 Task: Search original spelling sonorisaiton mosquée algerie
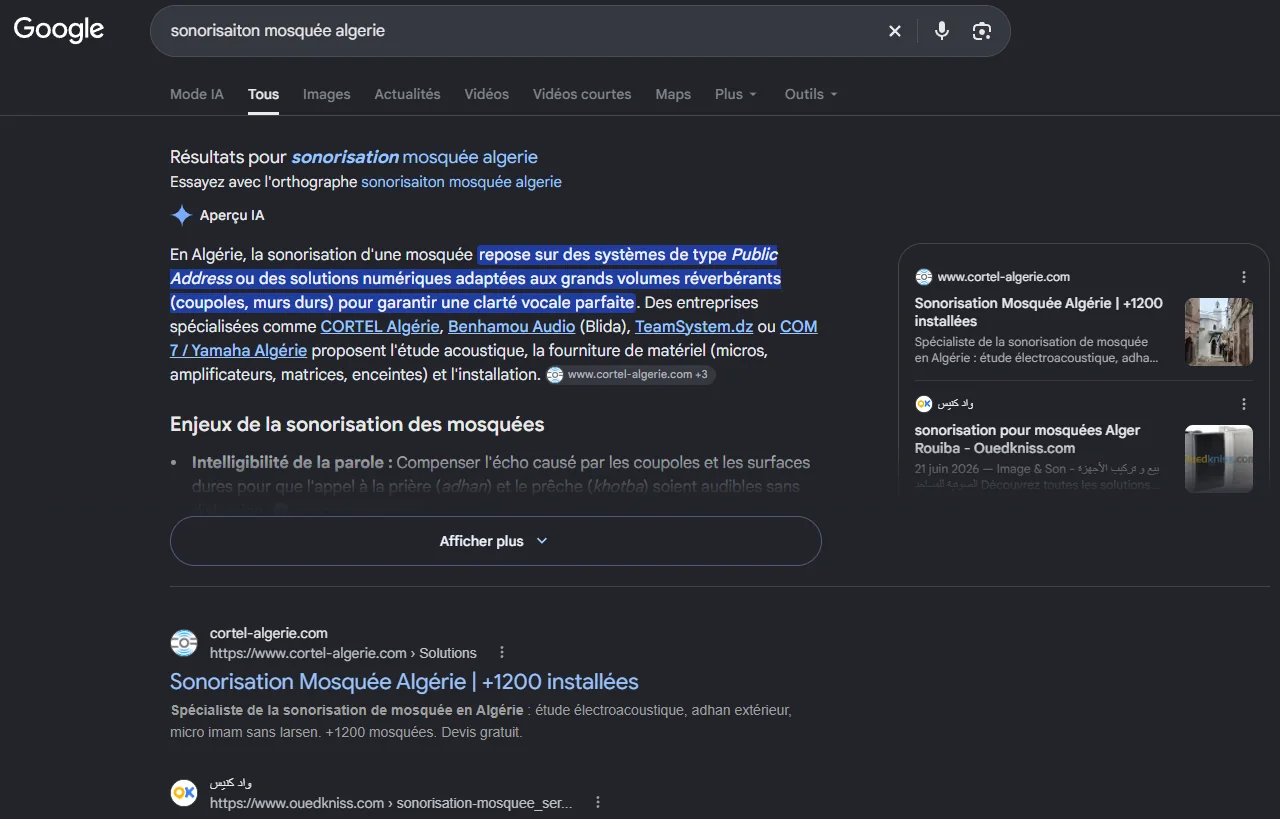click(x=461, y=182)
